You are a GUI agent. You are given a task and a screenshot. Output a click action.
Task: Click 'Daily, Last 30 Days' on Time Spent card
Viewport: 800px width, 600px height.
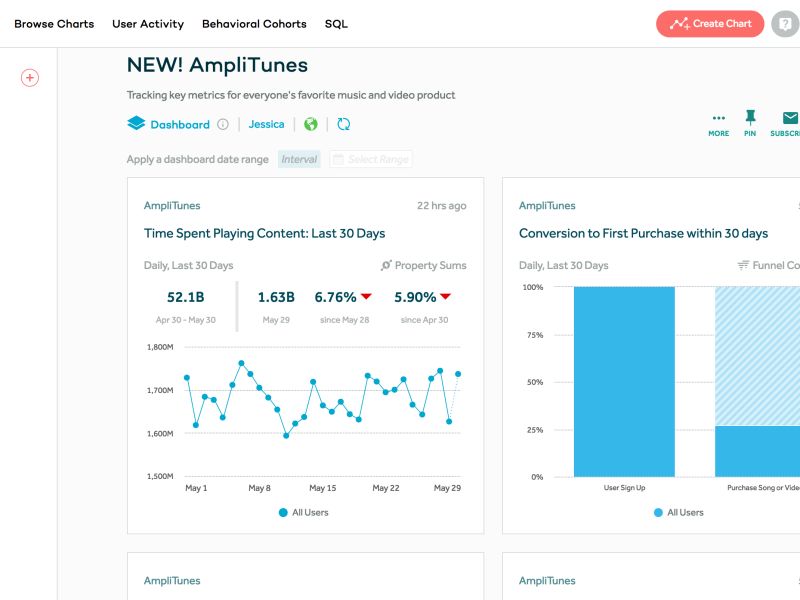(x=188, y=265)
